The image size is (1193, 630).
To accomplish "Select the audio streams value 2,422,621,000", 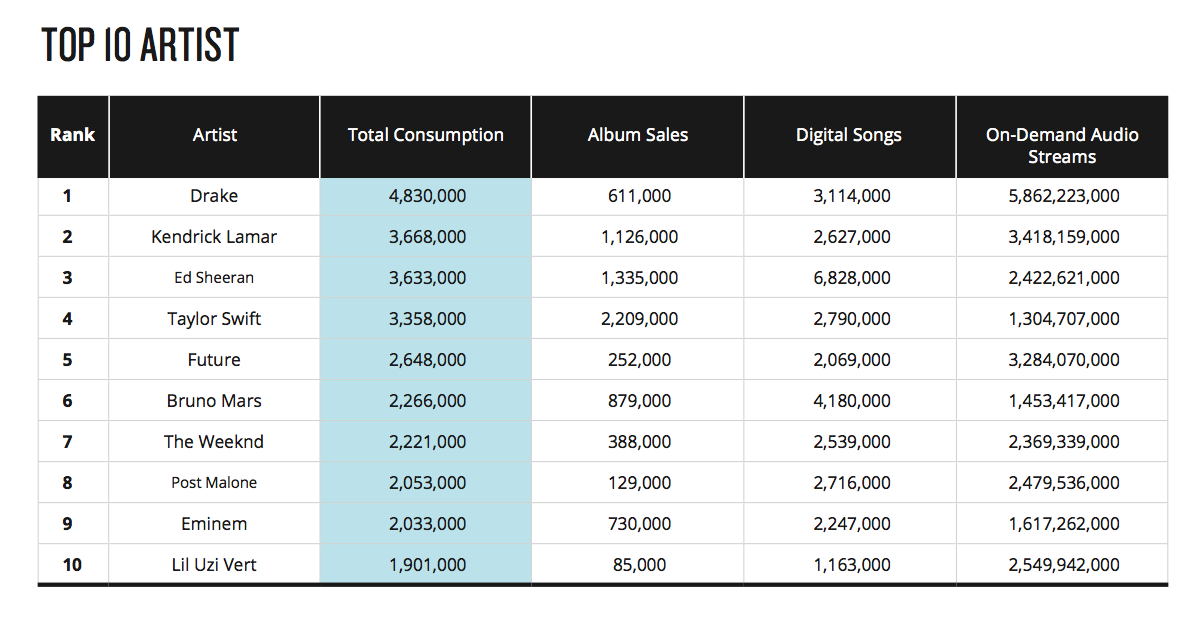I will [1064, 278].
